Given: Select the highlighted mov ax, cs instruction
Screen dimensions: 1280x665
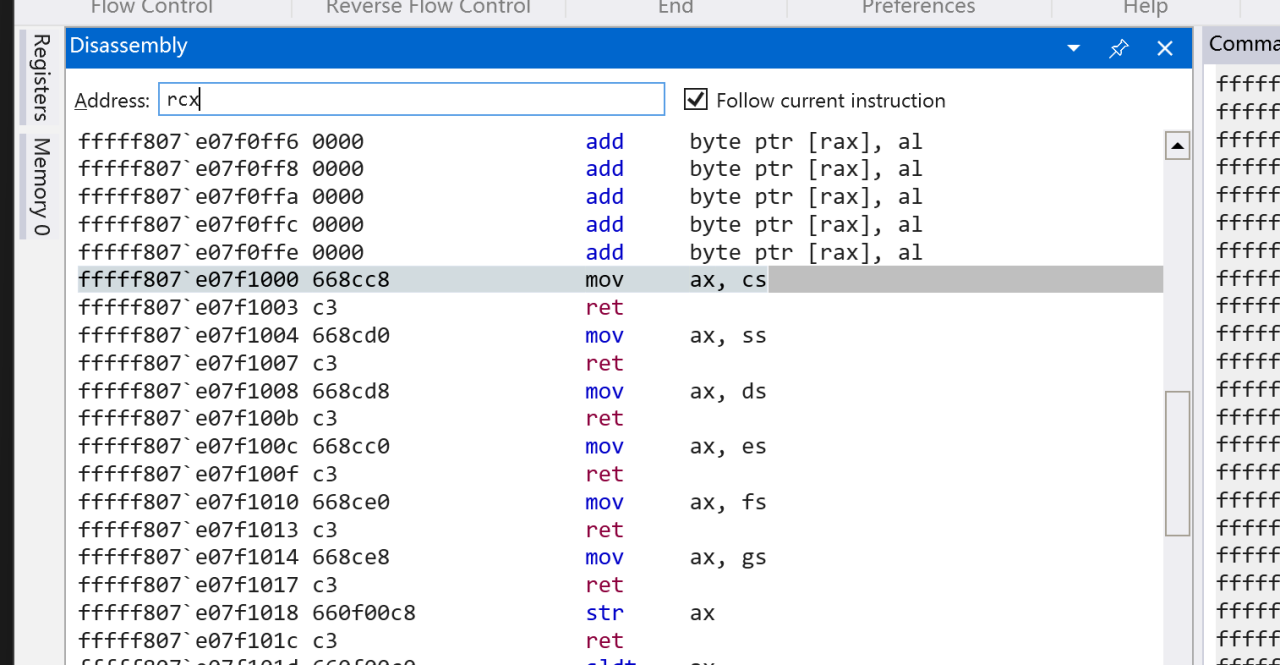Looking at the screenshot, I should coord(420,280).
